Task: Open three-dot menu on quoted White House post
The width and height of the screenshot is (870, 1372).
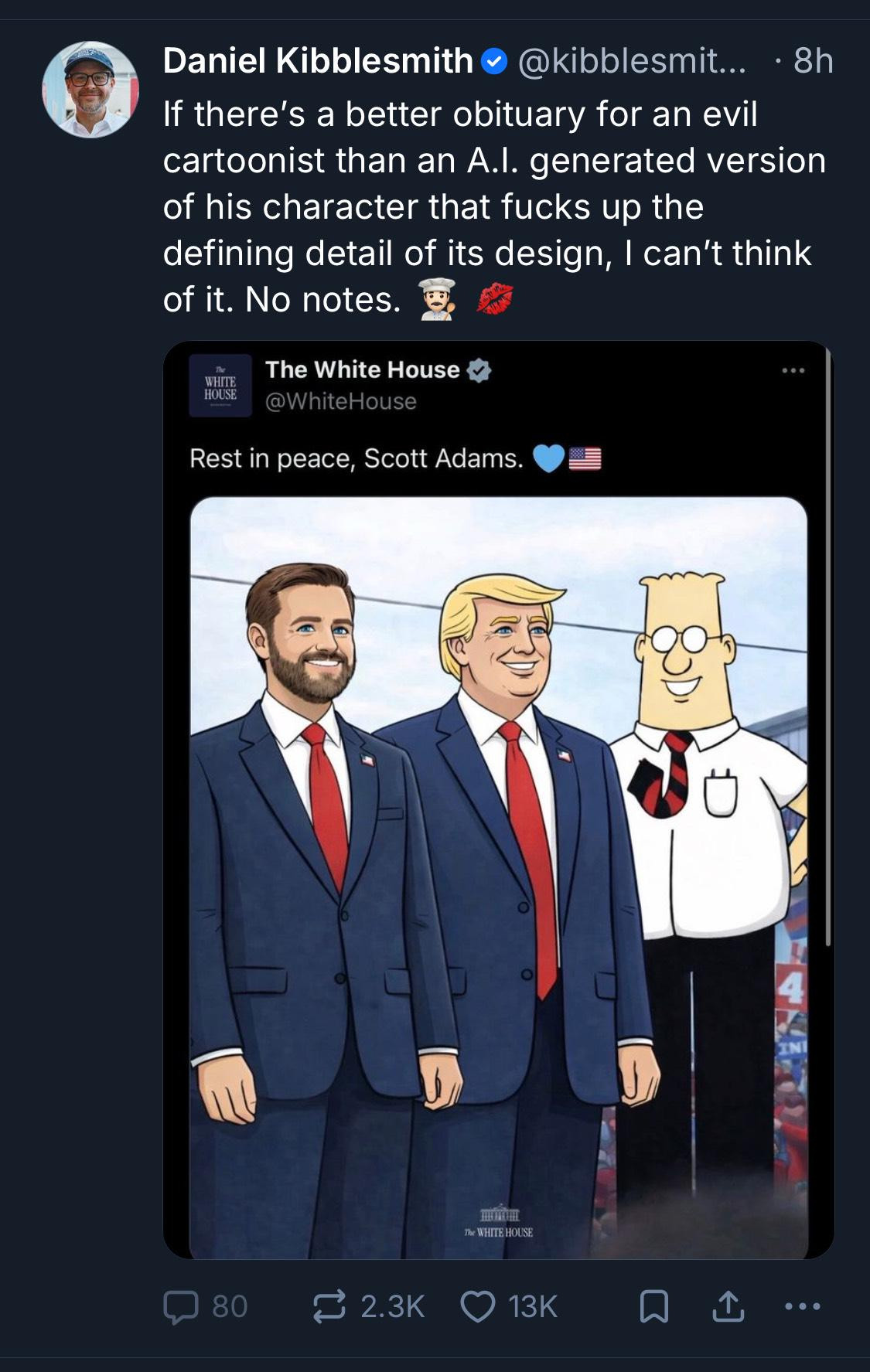Action: tap(793, 371)
